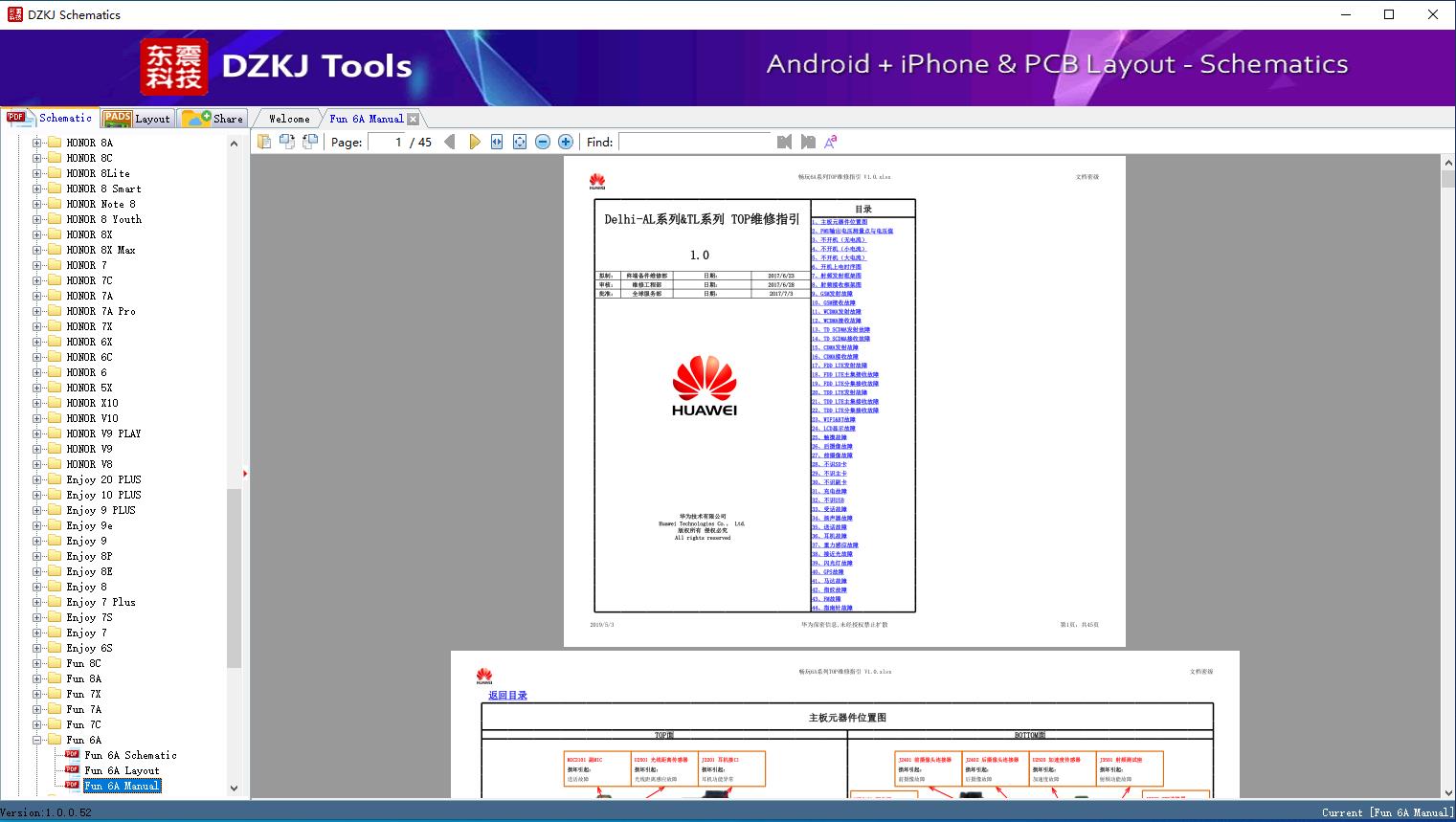Viewport: 1456px width, 822px height.
Task: Click the Fun 8C folder icon
Action: [55, 663]
